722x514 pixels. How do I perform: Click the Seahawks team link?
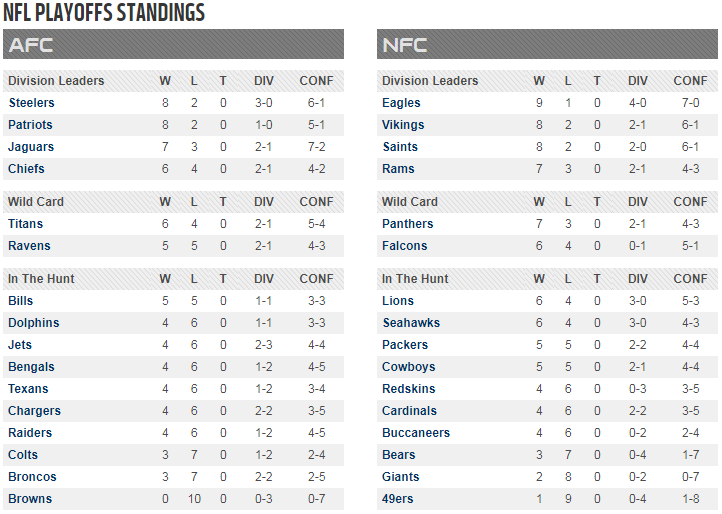(x=411, y=323)
